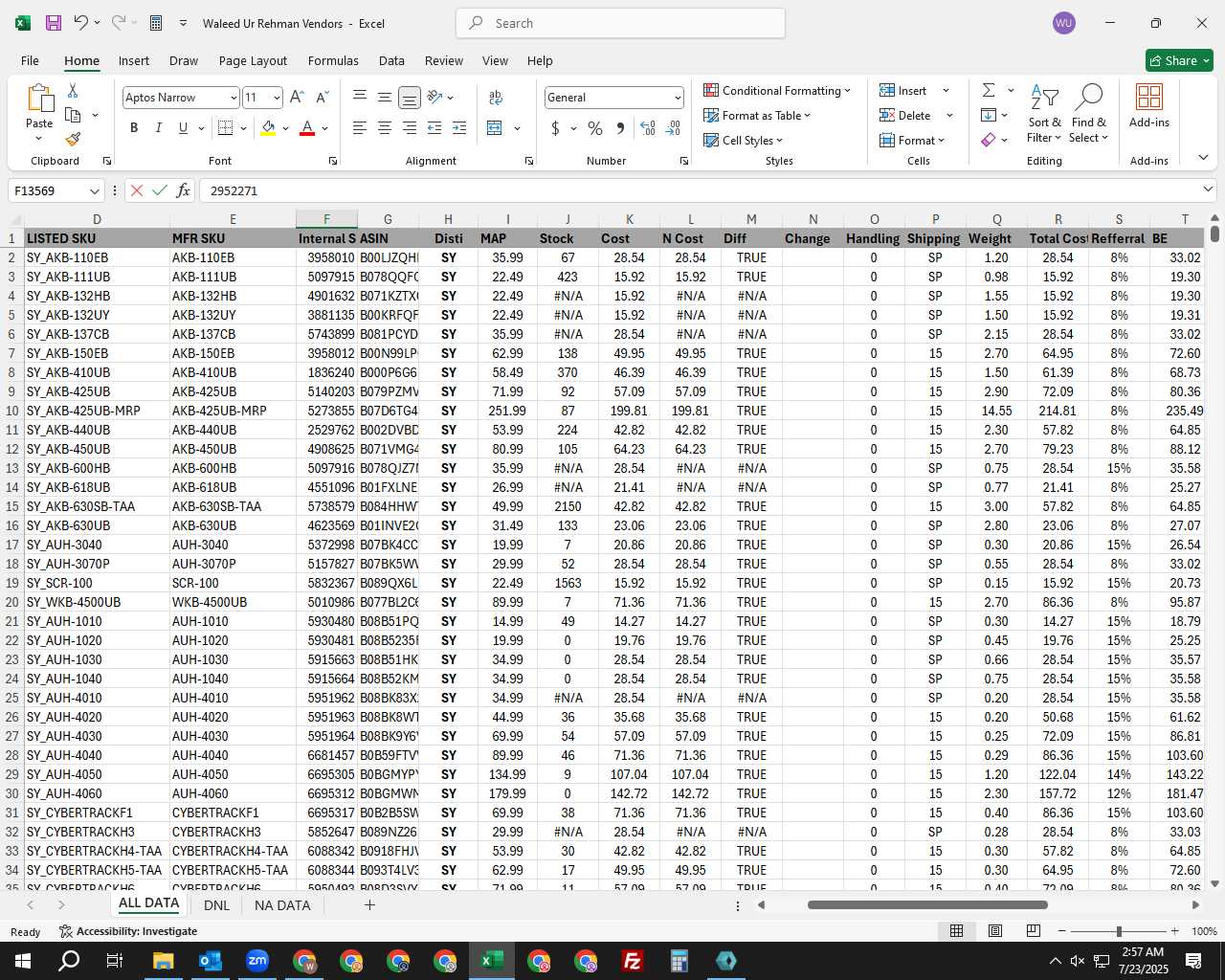Click the Increase Indent icon
The image size is (1225, 980).
(459, 128)
